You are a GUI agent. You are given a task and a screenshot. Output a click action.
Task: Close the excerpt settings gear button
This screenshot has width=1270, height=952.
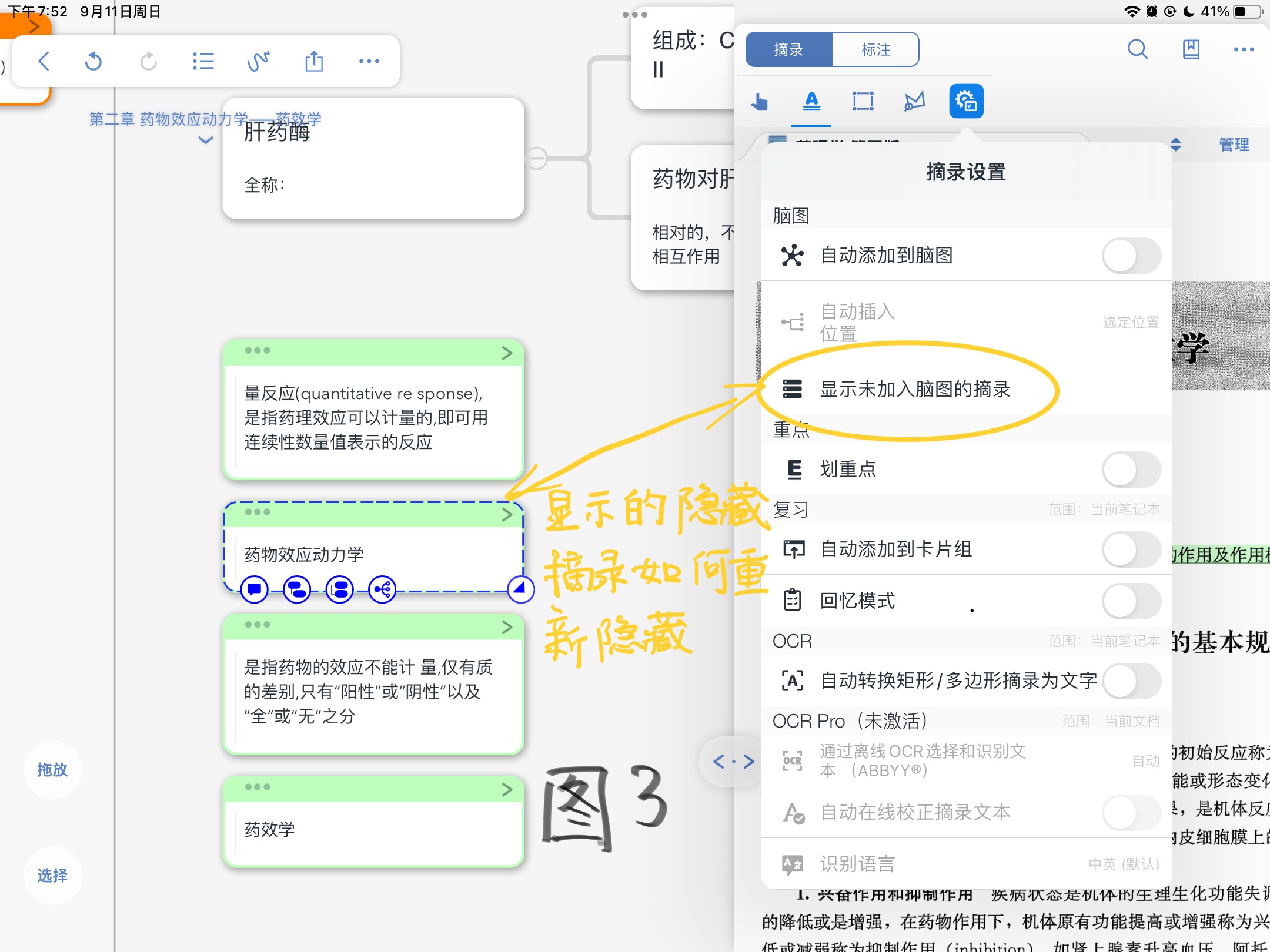tap(966, 101)
